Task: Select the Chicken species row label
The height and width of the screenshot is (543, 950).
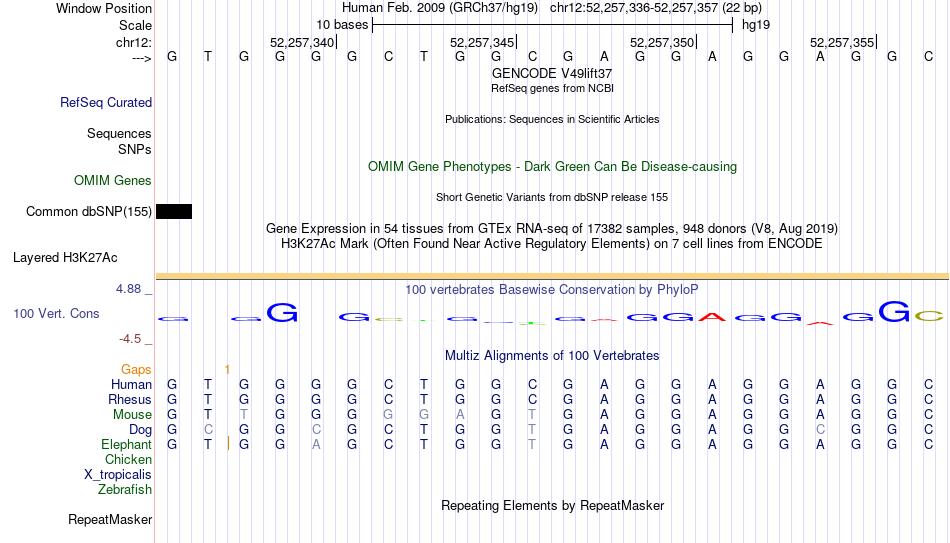Action: 128,459
